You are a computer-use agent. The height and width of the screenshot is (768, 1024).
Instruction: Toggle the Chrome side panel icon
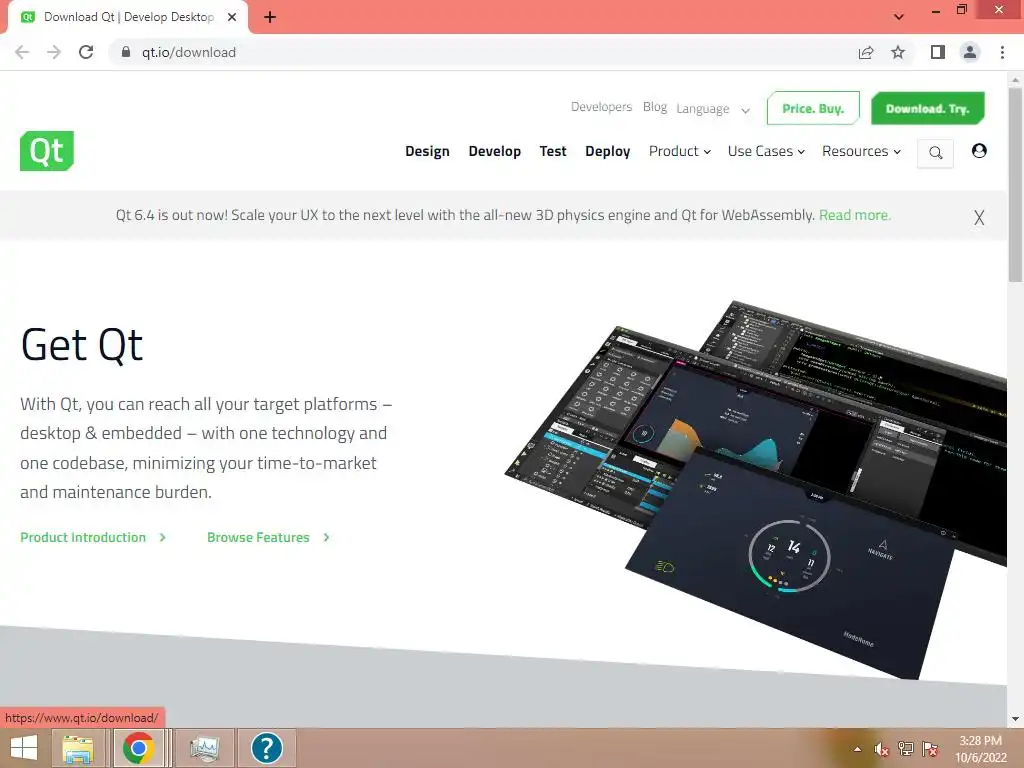click(938, 52)
